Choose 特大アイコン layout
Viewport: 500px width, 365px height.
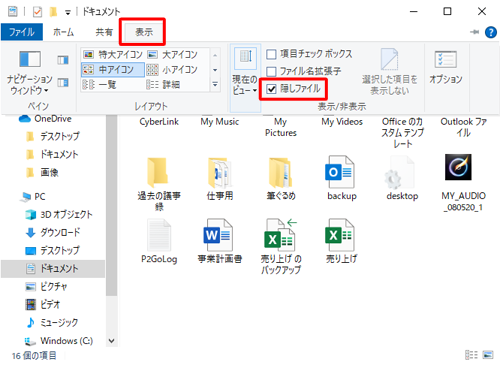point(113,54)
